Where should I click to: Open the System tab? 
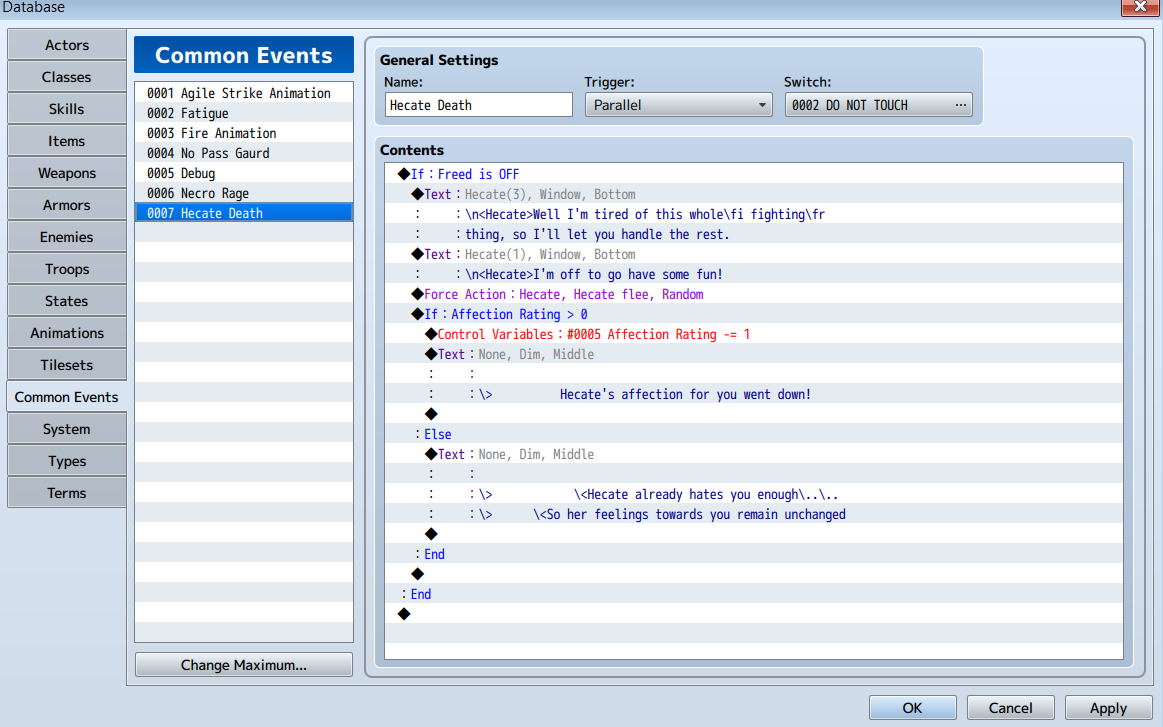tap(67, 430)
